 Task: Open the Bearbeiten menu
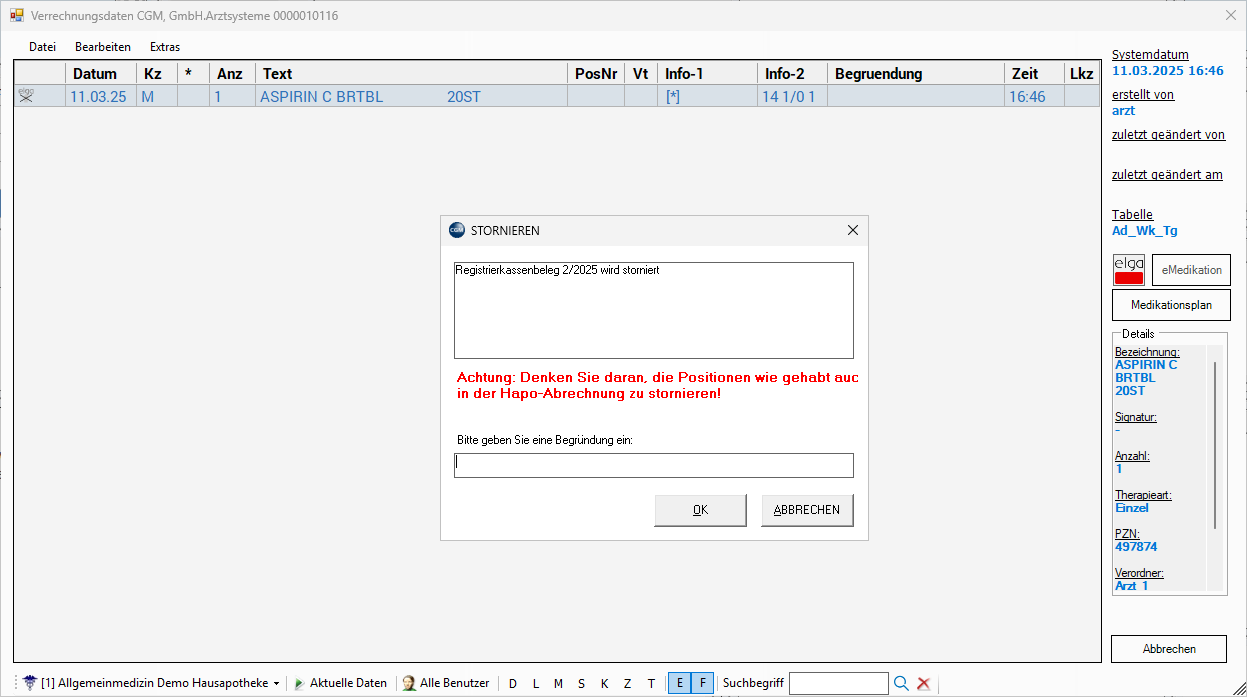(103, 47)
